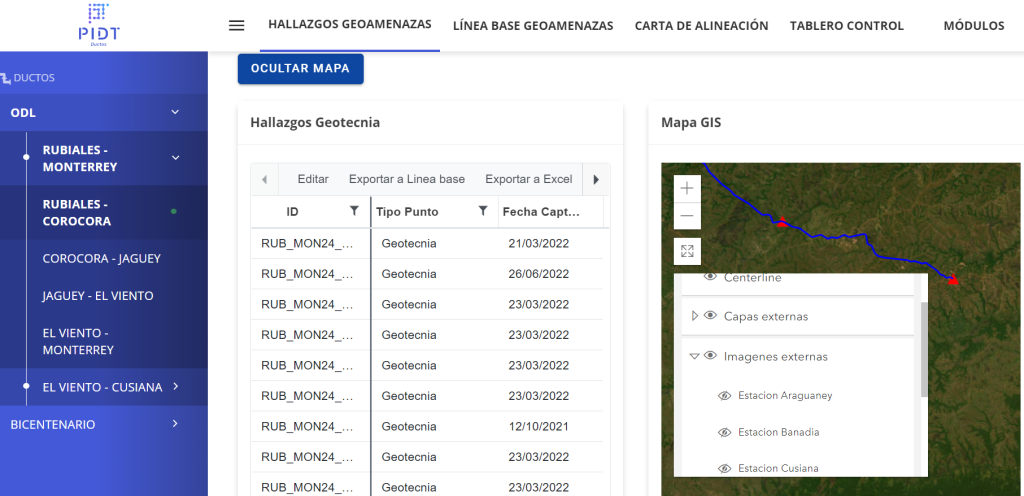Zoom out on the GIS map

click(x=687, y=215)
